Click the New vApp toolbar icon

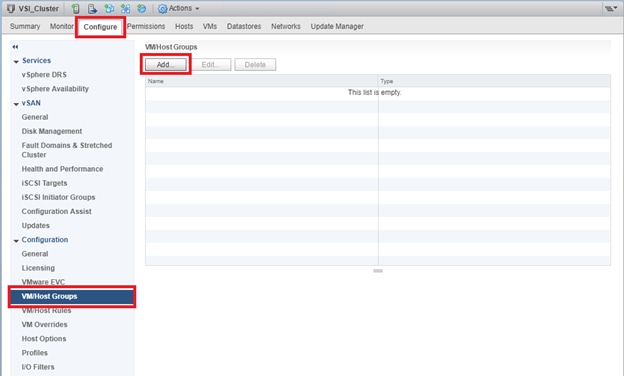tap(125, 8)
